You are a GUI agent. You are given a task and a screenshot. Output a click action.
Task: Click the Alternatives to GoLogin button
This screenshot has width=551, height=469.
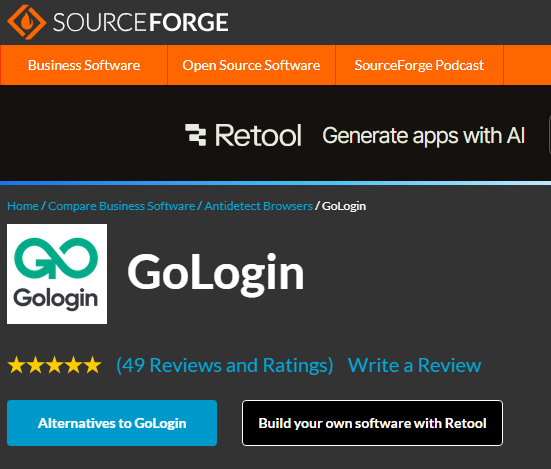[112, 423]
